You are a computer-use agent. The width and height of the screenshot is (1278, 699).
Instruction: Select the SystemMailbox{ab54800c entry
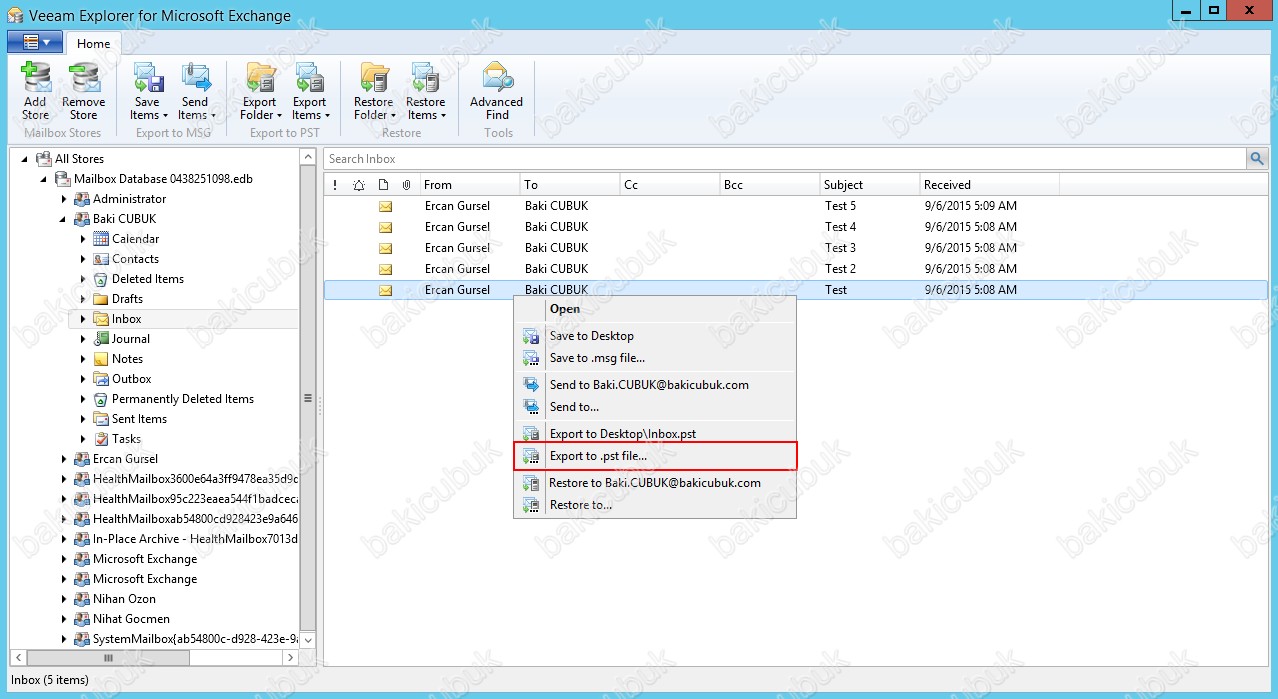[195, 639]
